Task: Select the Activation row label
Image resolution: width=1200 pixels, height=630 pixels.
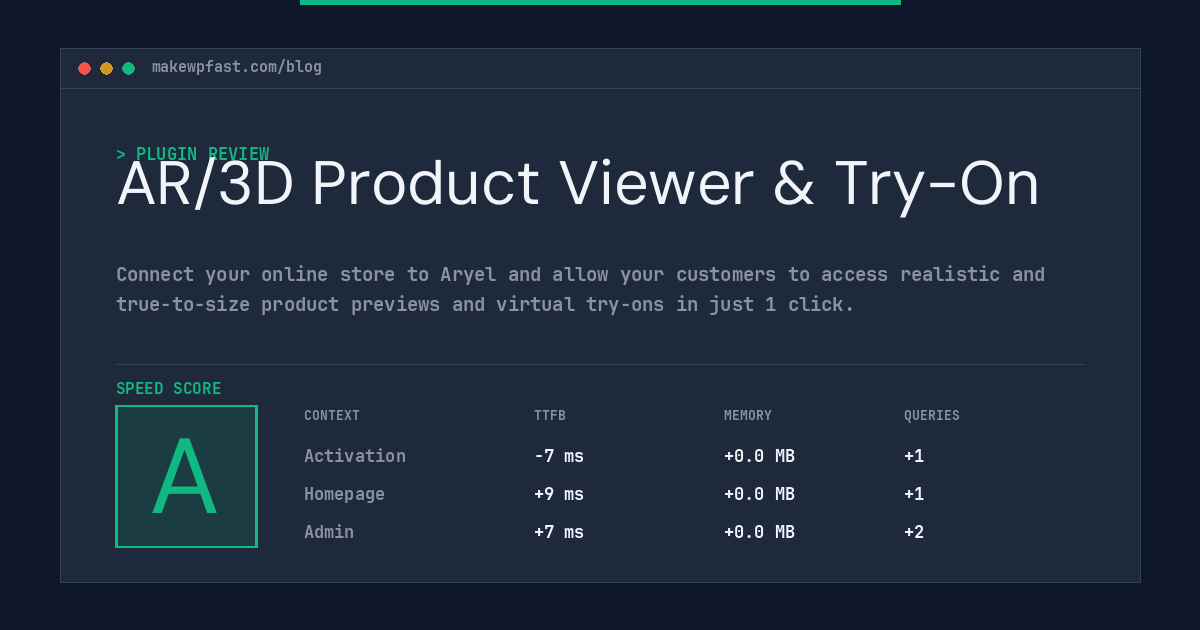Action: 355,456
